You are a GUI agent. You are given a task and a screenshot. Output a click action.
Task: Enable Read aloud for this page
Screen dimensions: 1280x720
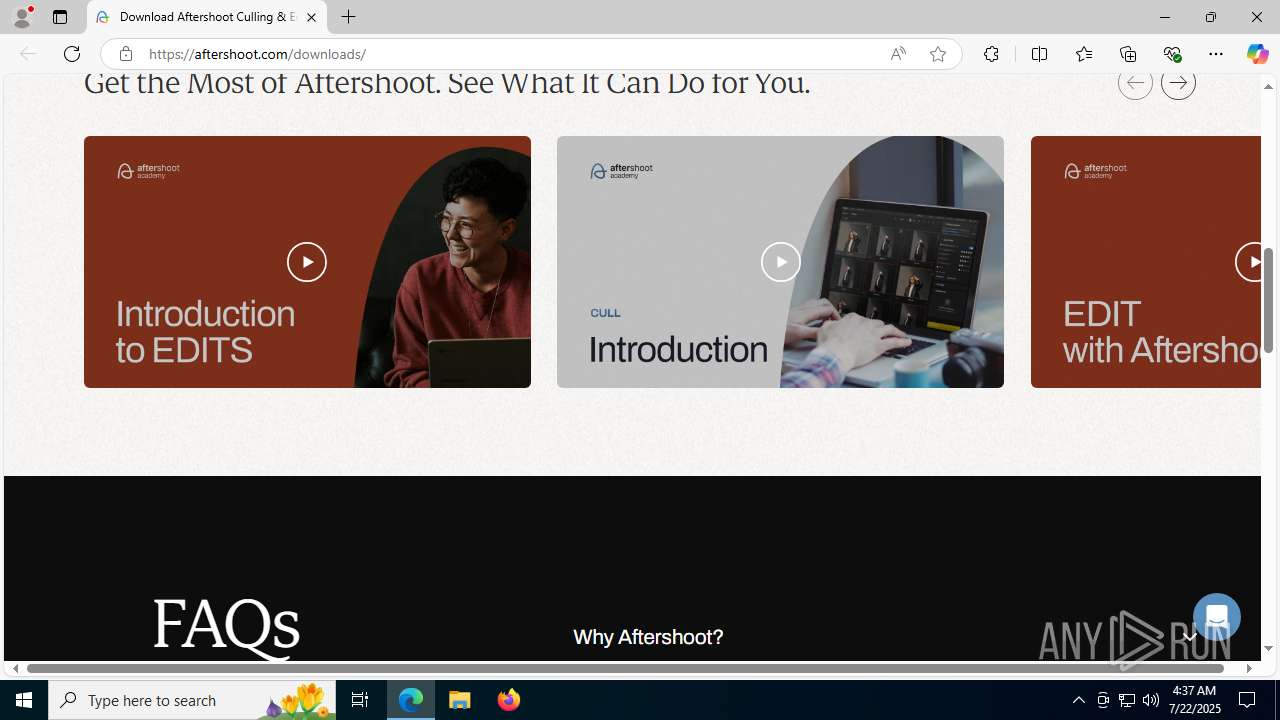coord(898,54)
